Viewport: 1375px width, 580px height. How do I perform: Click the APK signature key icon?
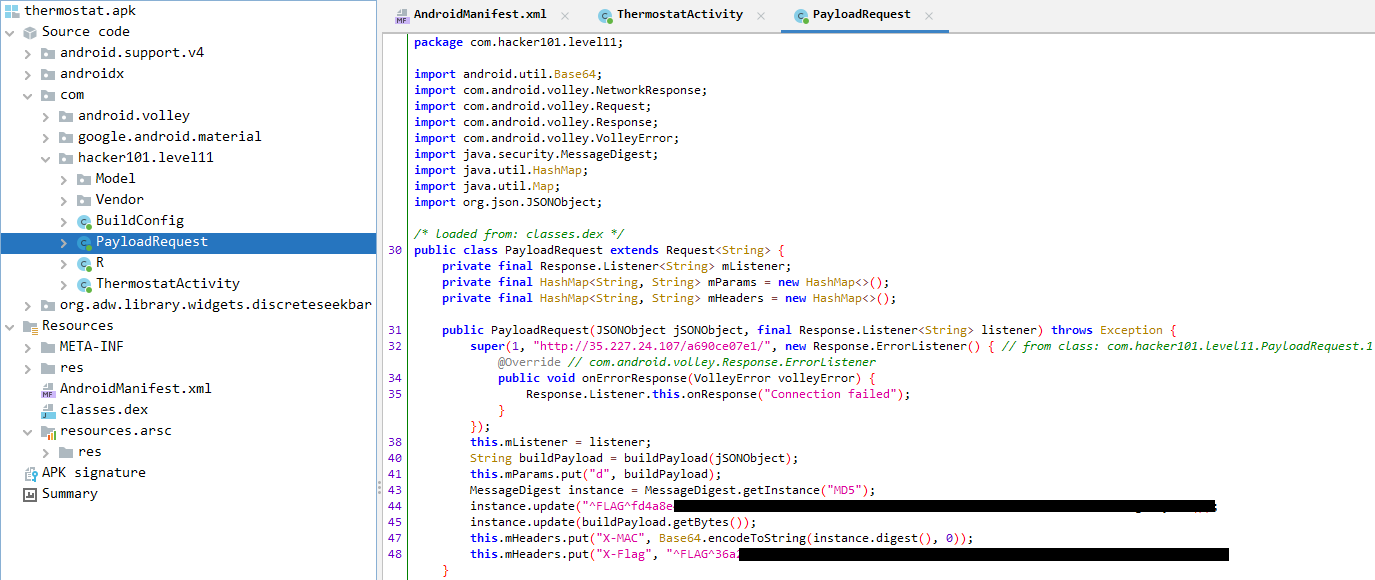click(29, 473)
